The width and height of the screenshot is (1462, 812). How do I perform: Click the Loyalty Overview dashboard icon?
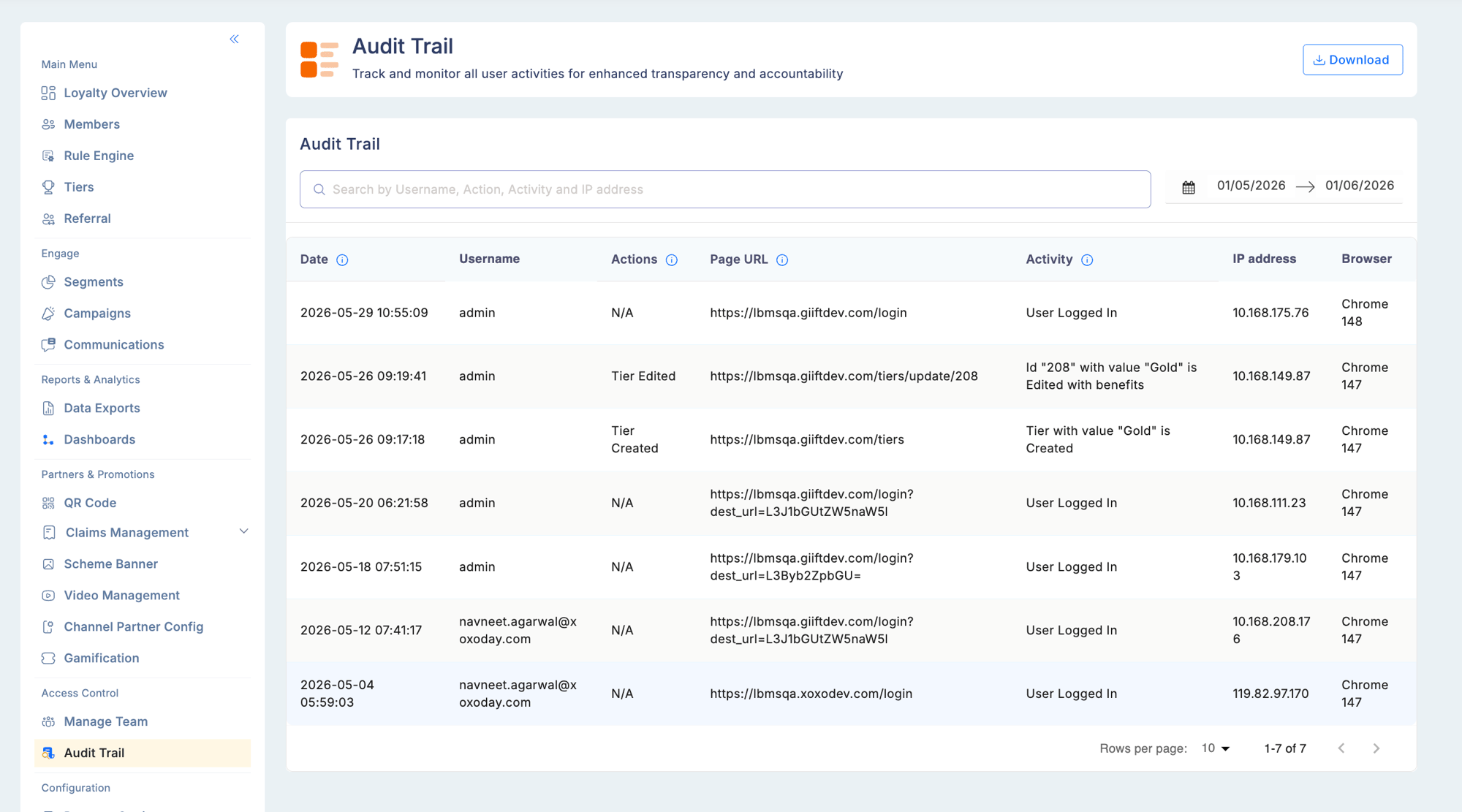coord(48,93)
